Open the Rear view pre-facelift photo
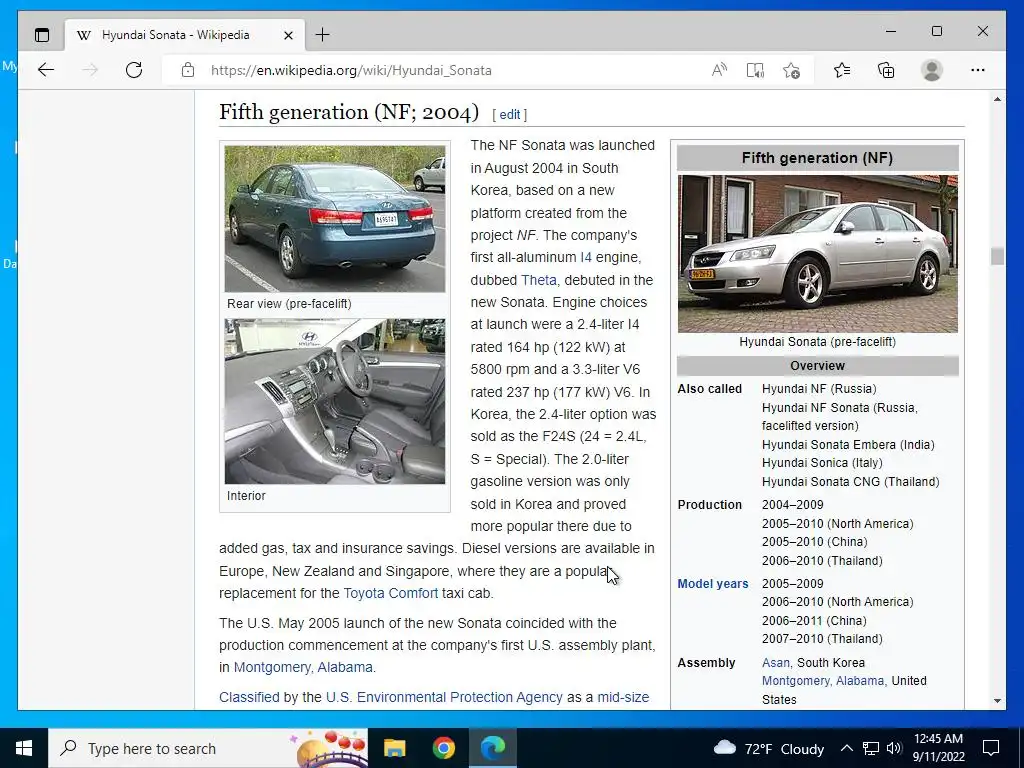This screenshot has width=1024, height=768. 335,219
